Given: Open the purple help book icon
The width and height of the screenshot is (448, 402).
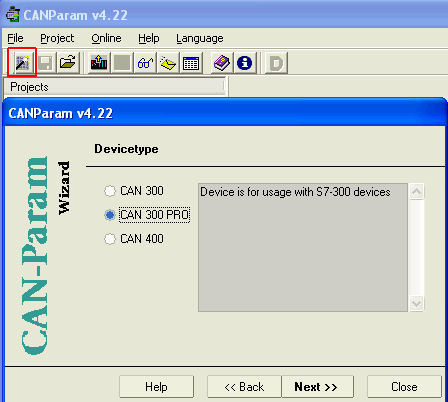Looking at the screenshot, I should click(222, 63).
